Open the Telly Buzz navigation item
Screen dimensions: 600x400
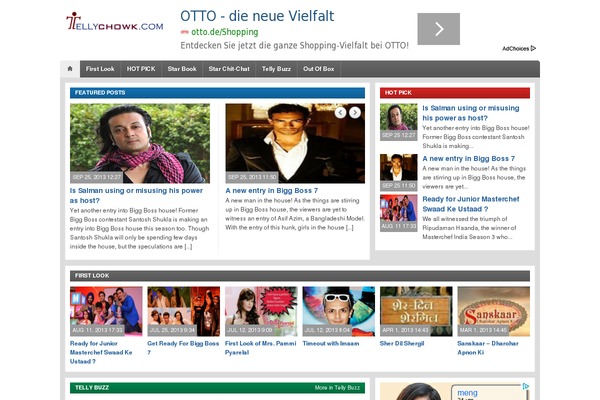pos(276,69)
